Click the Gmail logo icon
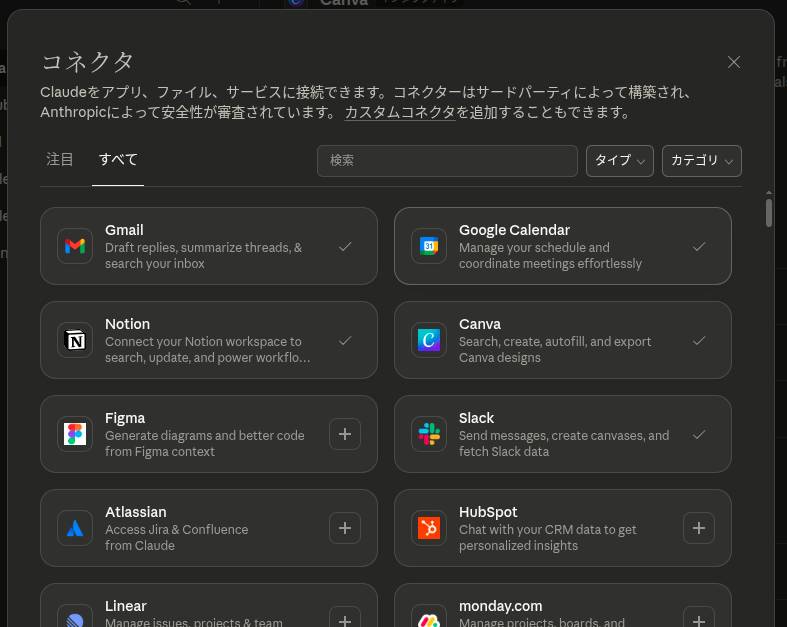 point(75,246)
